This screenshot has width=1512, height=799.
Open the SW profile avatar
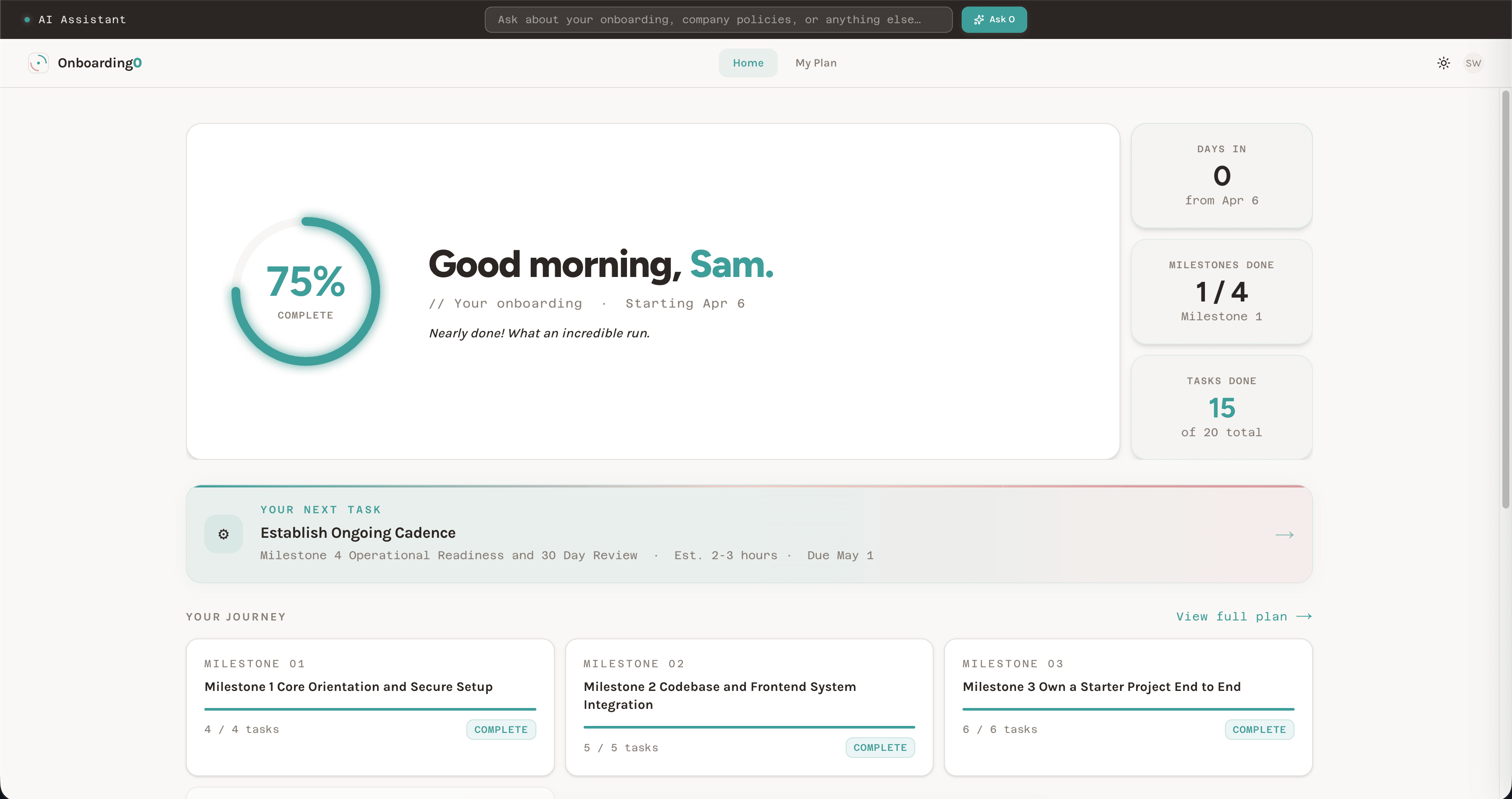[x=1474, y=63]
